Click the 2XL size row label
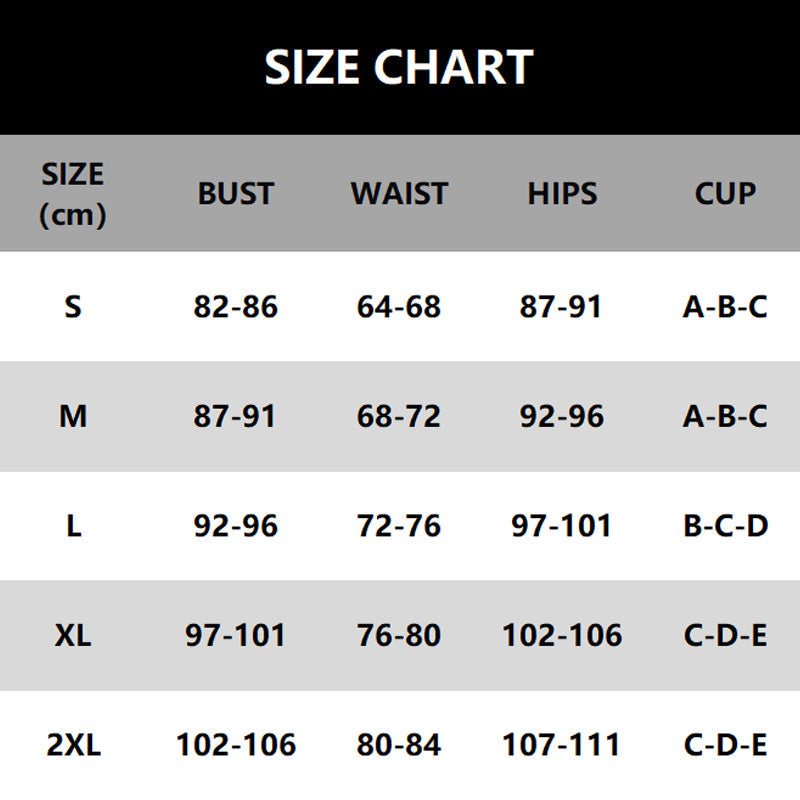The width and height of the screenshot is (800, 800). point(72,745)
